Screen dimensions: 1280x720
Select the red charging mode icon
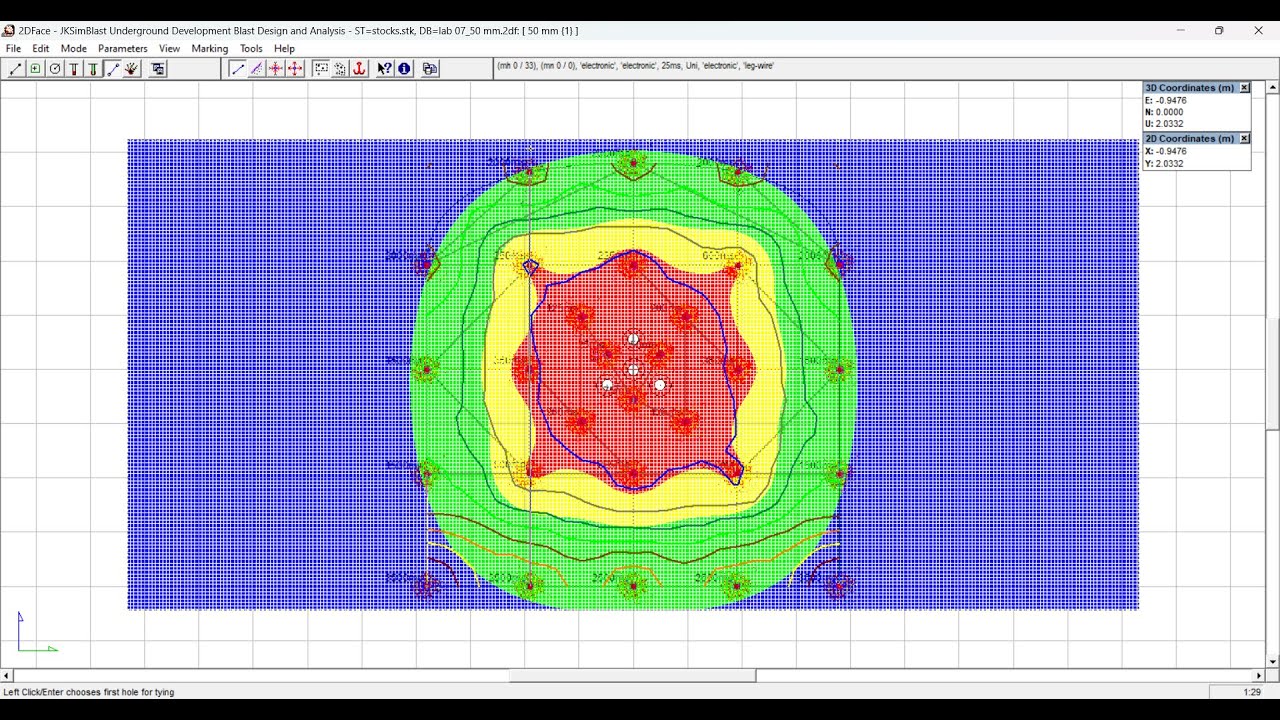(x=74, y=69)
